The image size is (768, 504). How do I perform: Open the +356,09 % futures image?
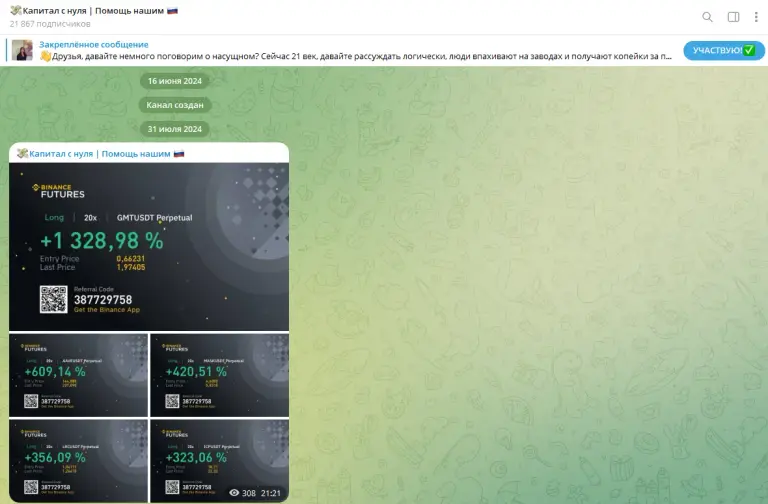click(x=78, y=460)
